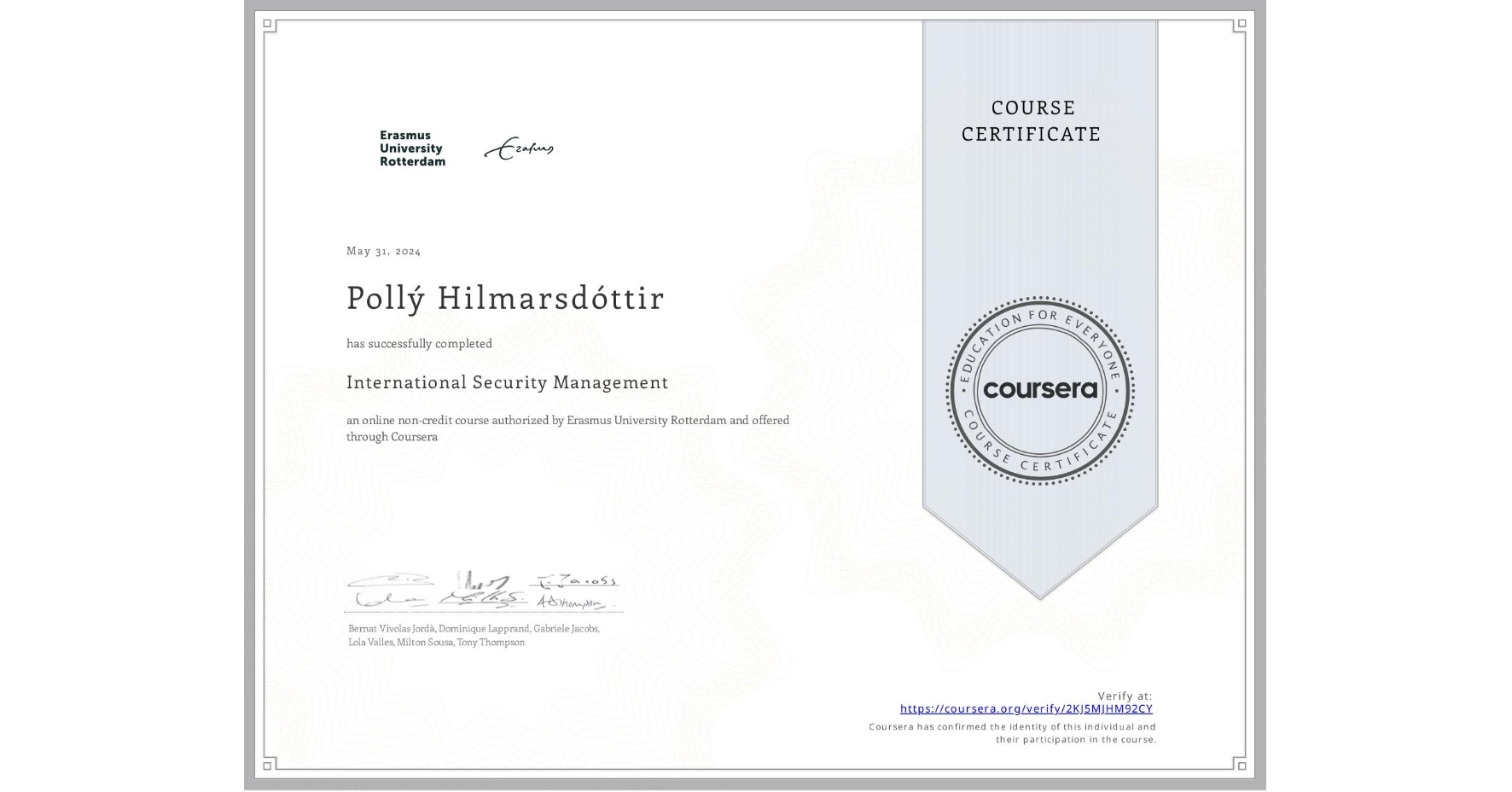Click the course title International Security Management
1512x792 pixels.
pyautogui.click(x=507, y=382)
